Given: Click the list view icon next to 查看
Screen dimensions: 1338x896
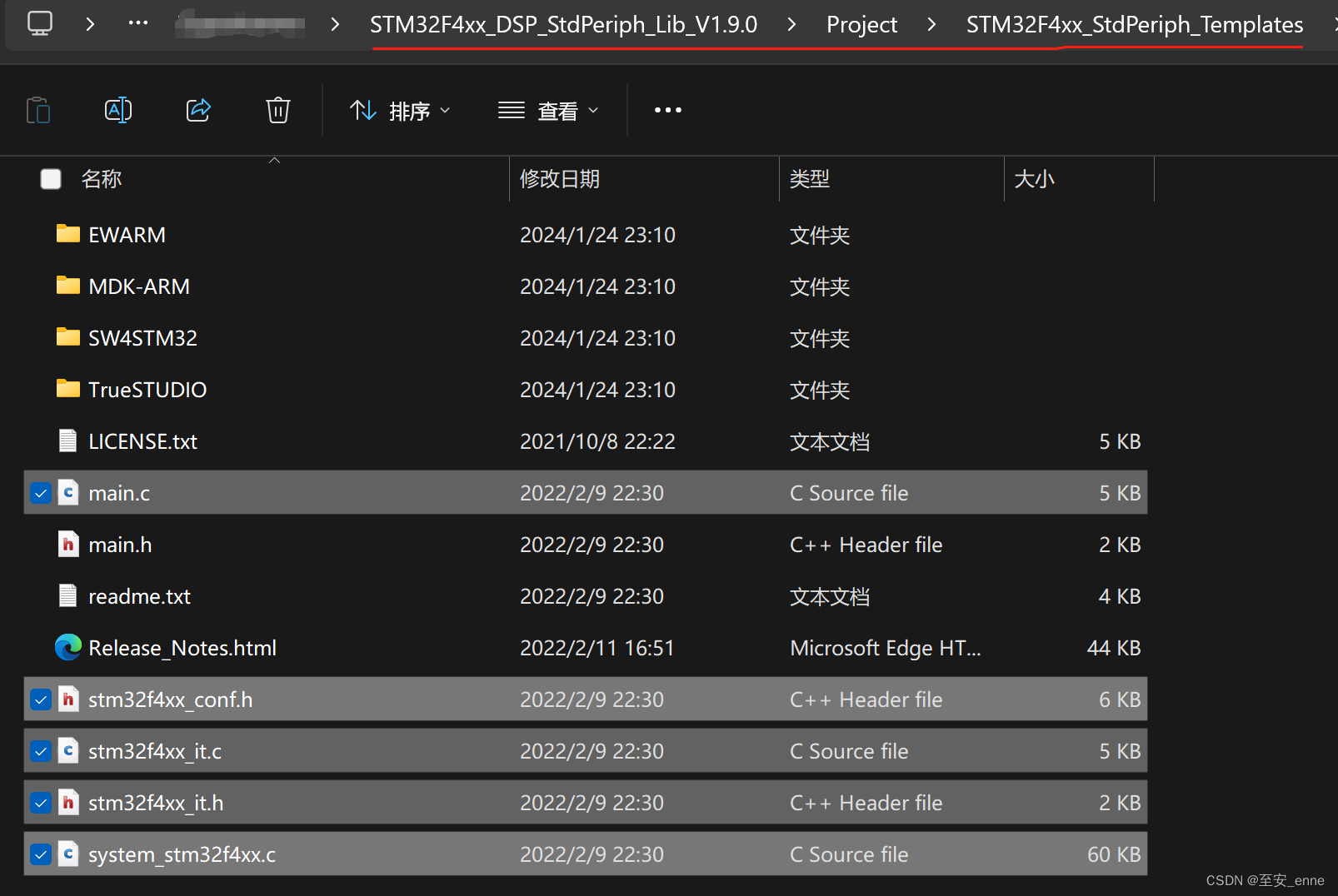Looking at the screenshot, I should pyautogui.click(x=511, y=109).
